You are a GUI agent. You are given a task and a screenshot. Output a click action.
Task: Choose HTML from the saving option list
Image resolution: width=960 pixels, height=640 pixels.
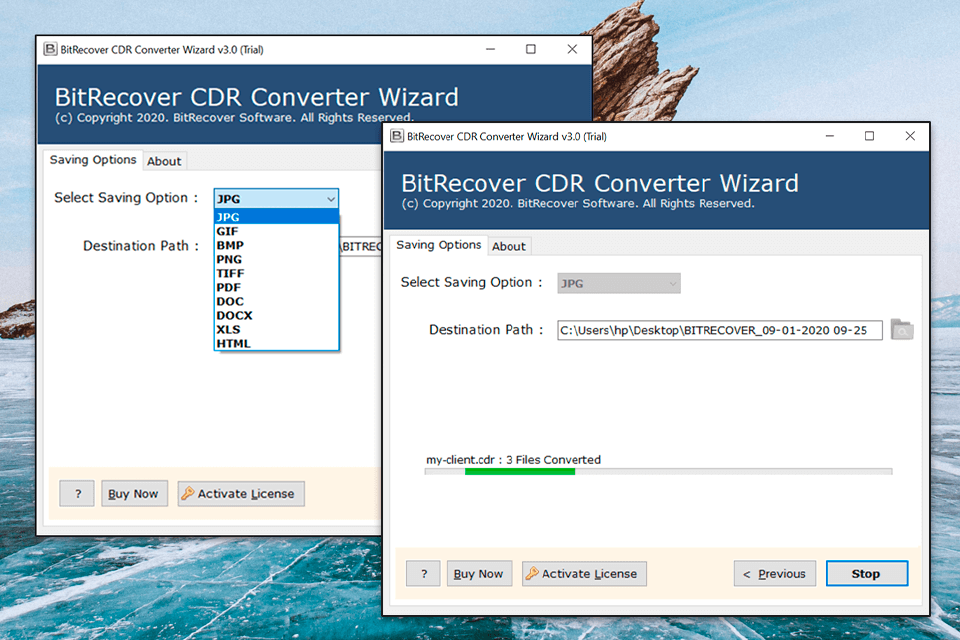click(276, 344)
